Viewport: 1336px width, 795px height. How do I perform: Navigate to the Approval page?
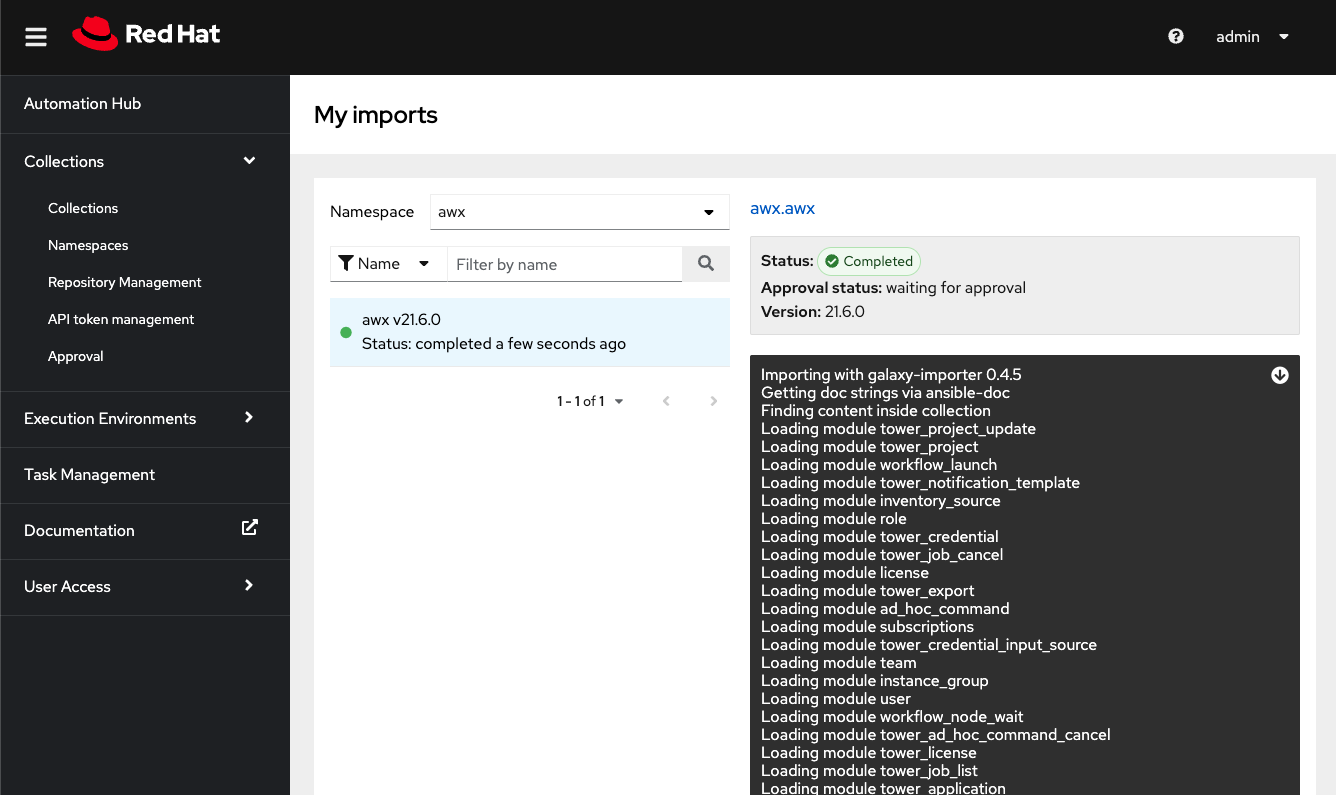pyautogui.click(x=75, y=356)
